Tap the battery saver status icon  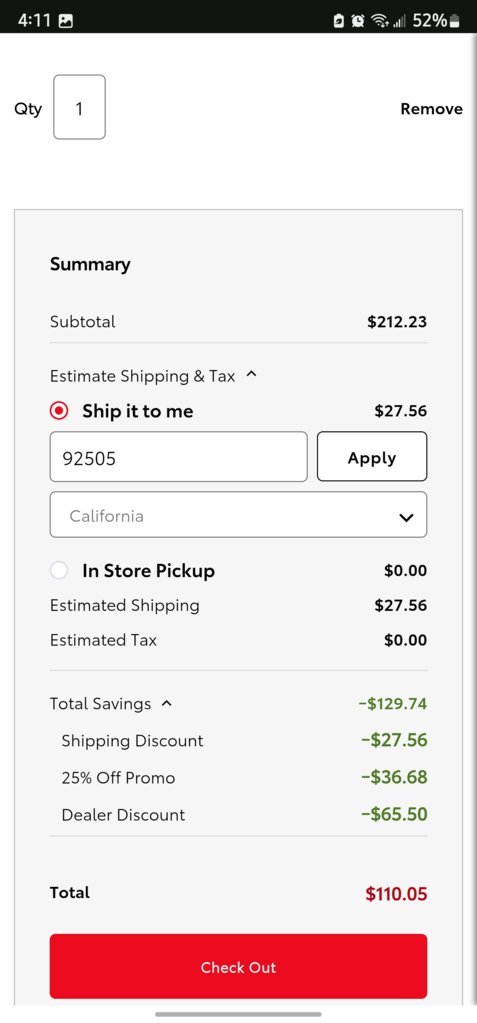[x=339, y=21]
